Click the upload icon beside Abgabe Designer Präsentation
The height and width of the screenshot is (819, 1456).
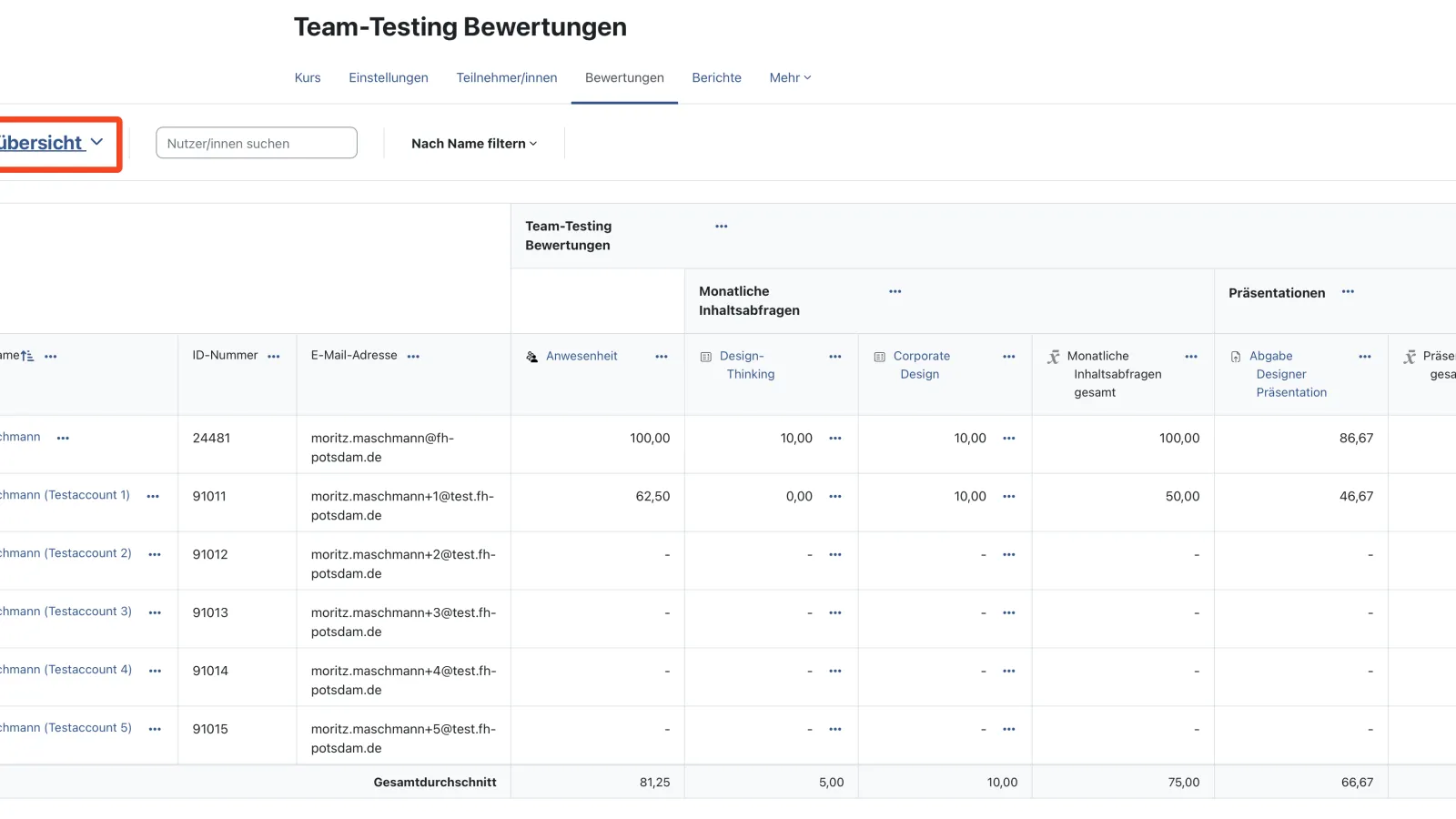(x=1235, y=356)
